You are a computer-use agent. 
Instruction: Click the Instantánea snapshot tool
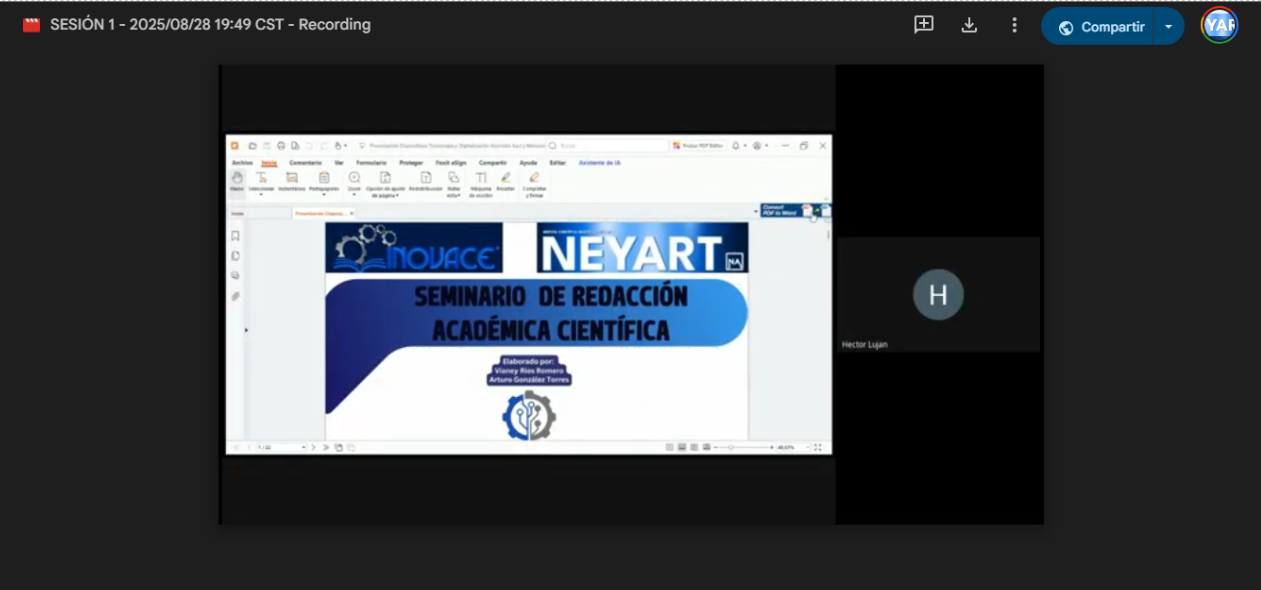click(x=291, y=181)
